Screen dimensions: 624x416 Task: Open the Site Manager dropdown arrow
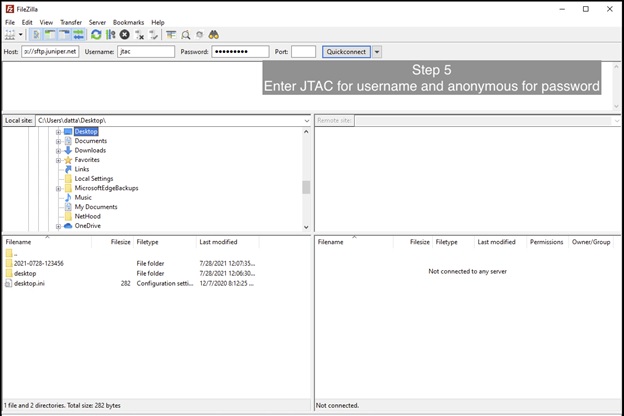(21, 35)
